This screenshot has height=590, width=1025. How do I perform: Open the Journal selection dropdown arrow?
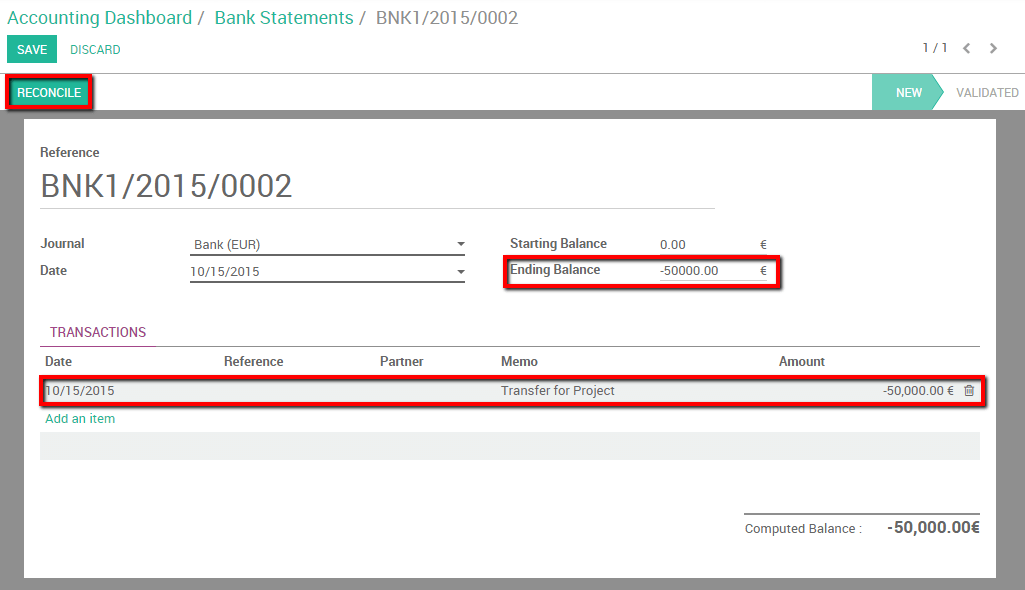pos(460,243)
